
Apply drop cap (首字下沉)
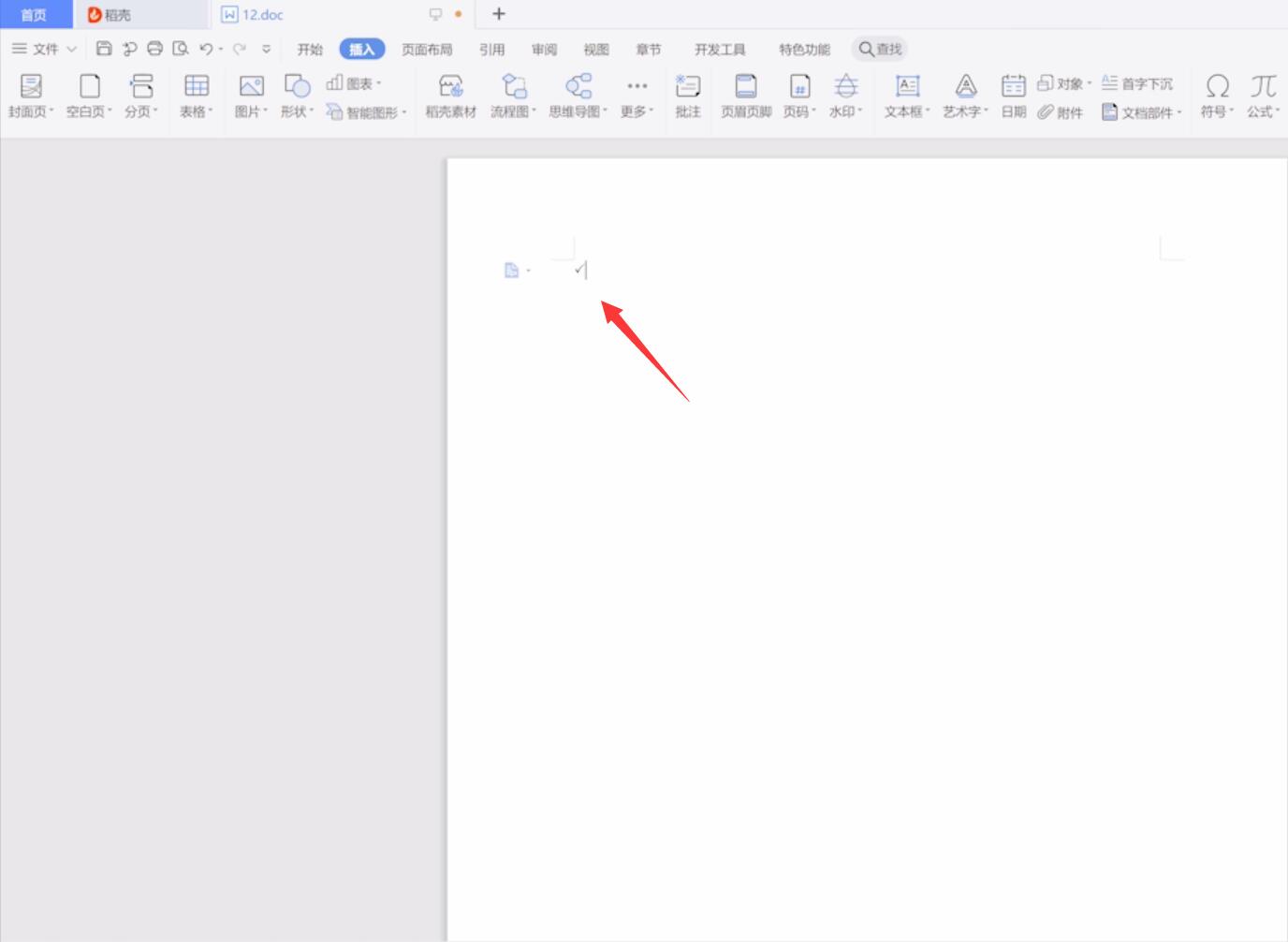click(x=1137, y=83)
